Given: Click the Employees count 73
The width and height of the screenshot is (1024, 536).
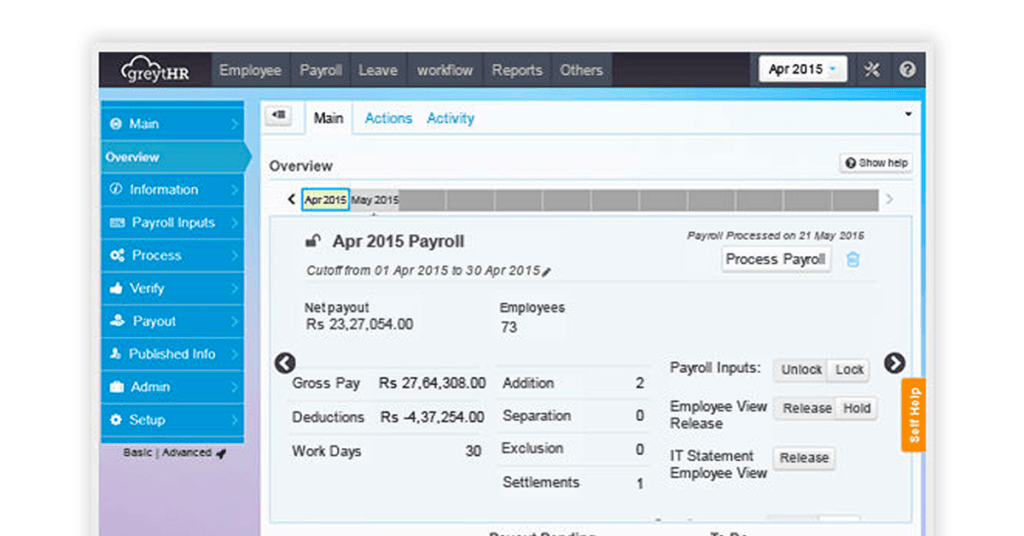Looking at the screenshot, I should click(x=509, y=327).
